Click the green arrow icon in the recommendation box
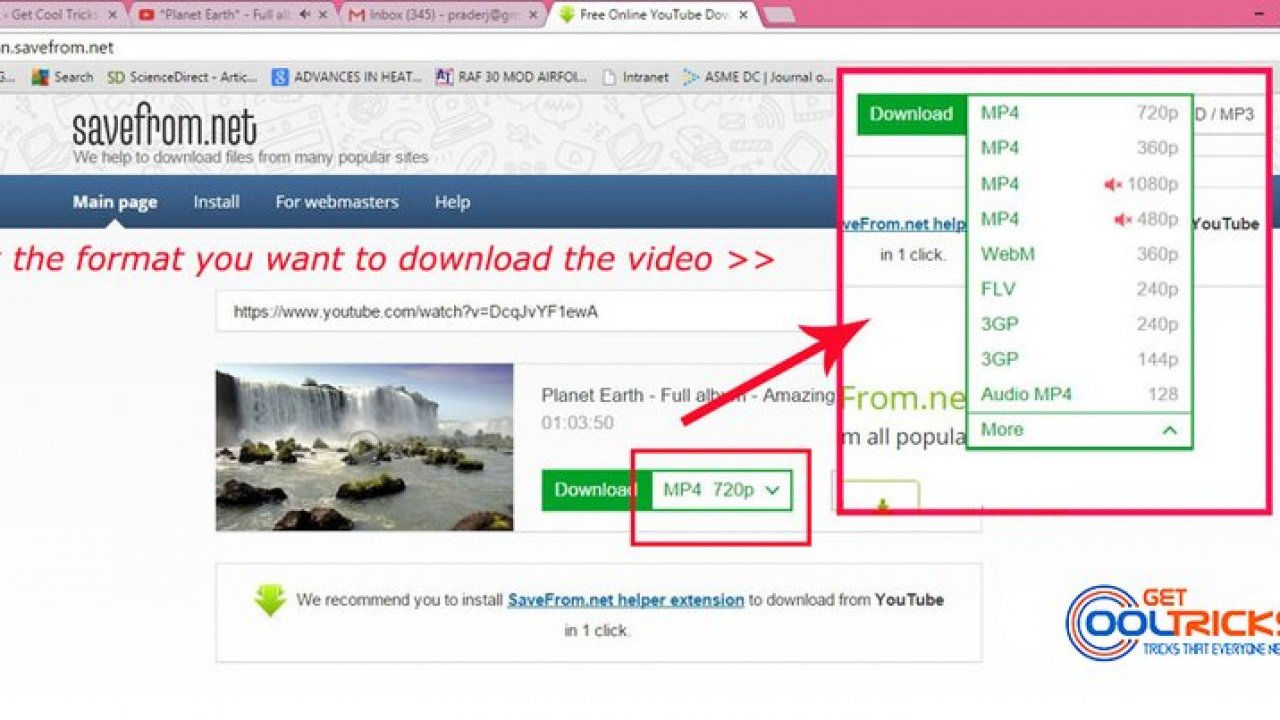1280x720 pixels. pyautogui.click(x=270, y=600)
